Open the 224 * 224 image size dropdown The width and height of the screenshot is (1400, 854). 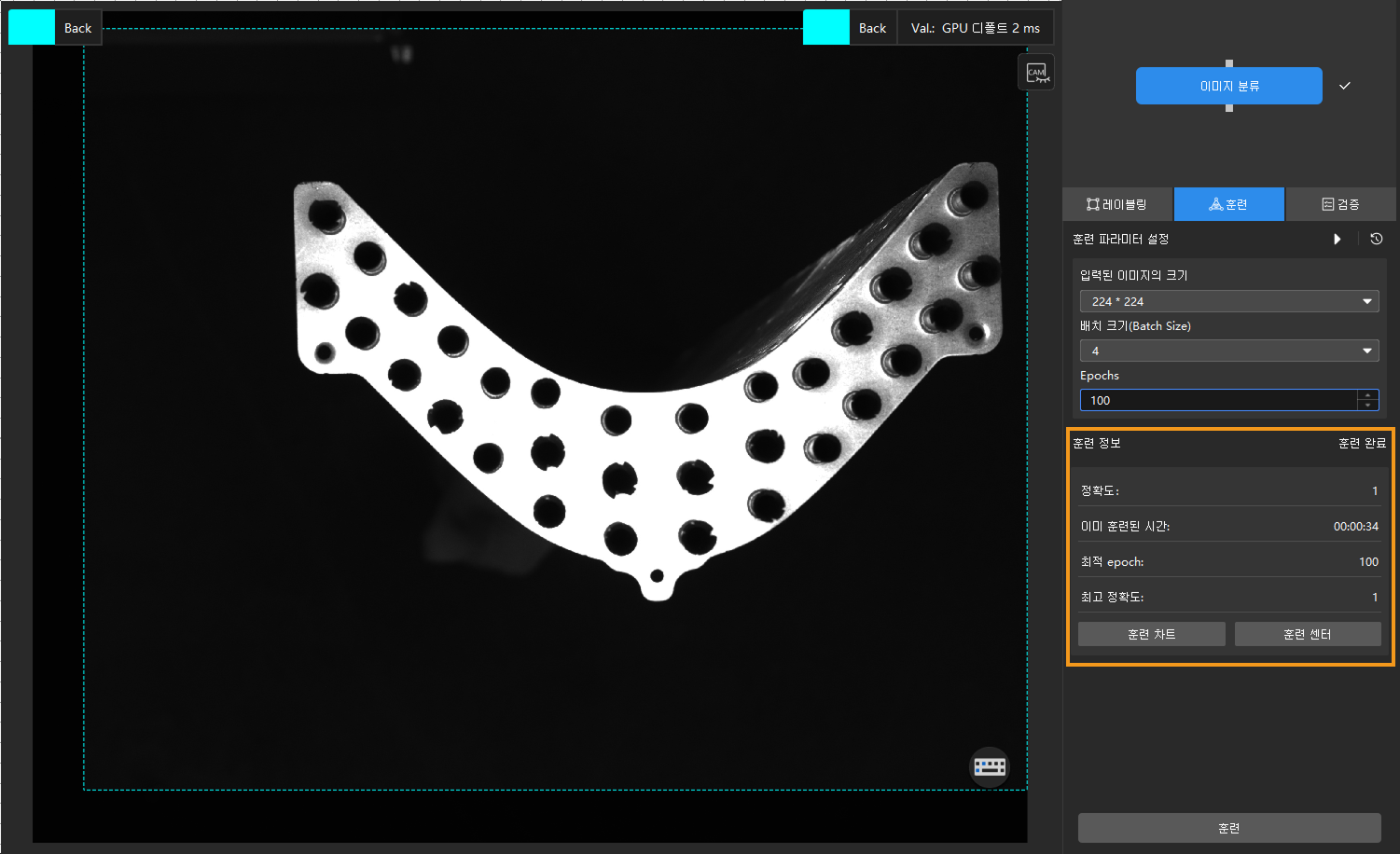[x=1228, y=301]
